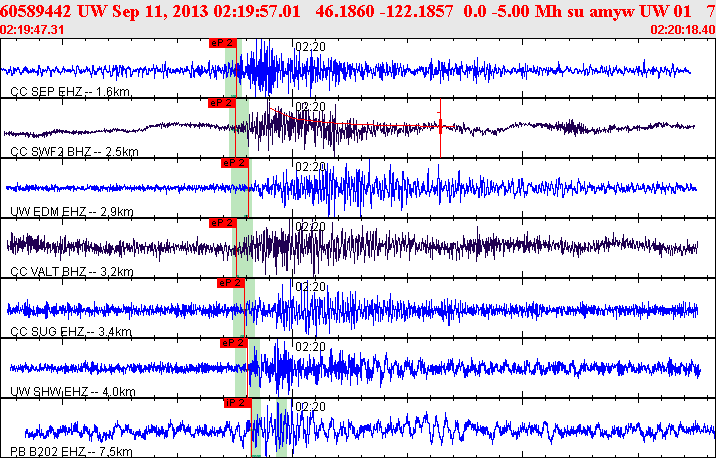Click the 02:20 time label on VALT trace
Image resolution: width=716 pixels, height=458 pixels.
tap(311, 226)
